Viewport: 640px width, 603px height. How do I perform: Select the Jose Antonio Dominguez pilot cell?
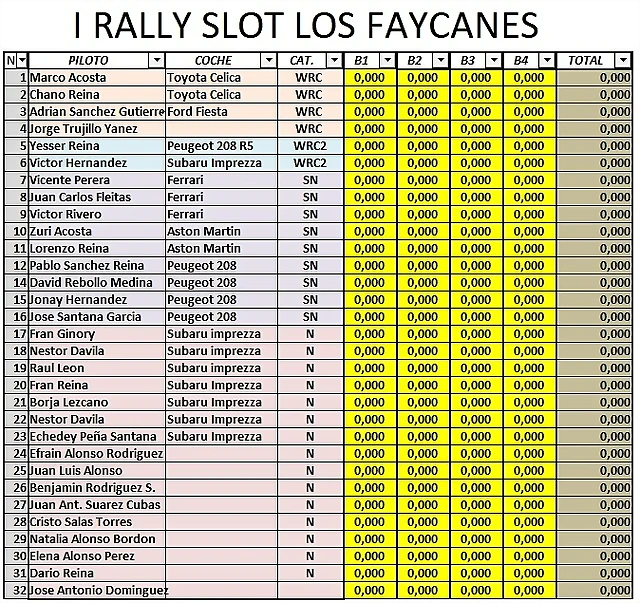(97, 590)
